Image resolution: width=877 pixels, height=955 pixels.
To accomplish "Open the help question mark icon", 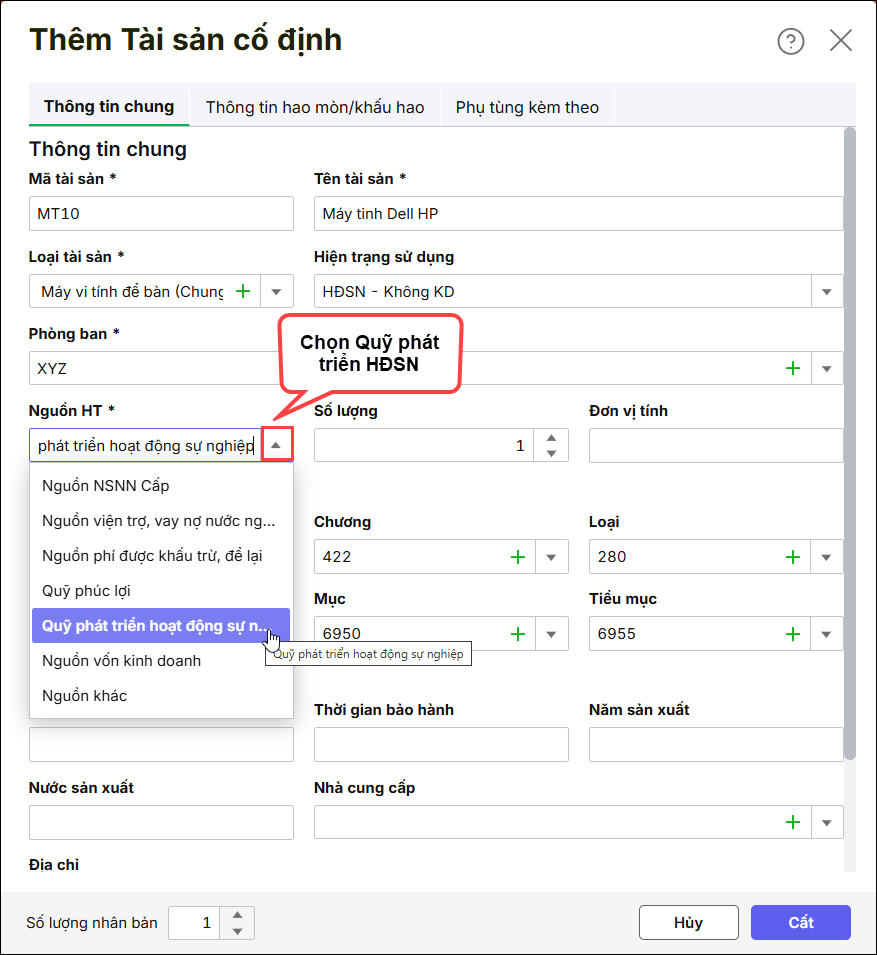I will tap(790, 41).
